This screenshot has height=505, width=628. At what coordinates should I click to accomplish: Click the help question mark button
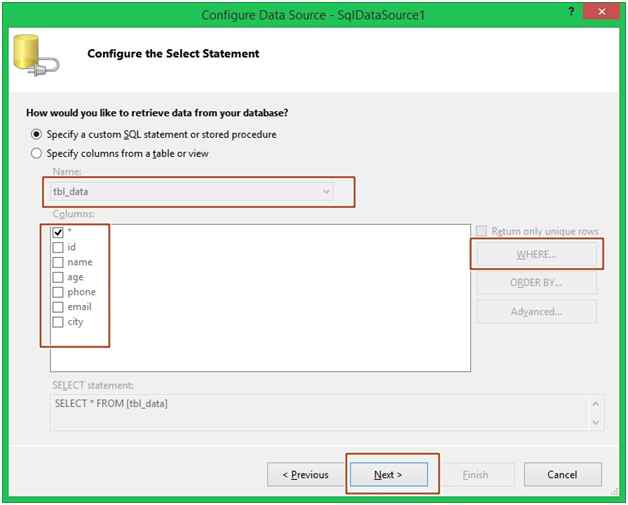(x=571, y=12)
